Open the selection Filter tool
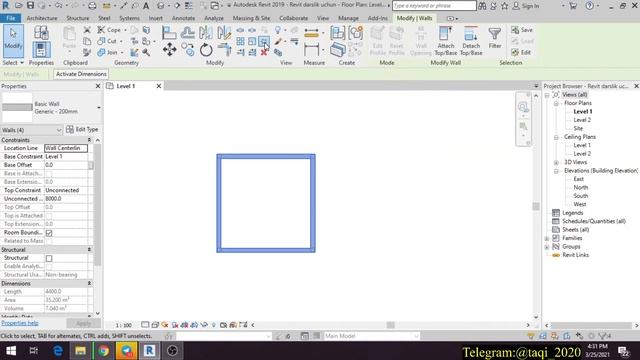 [495, 38]
